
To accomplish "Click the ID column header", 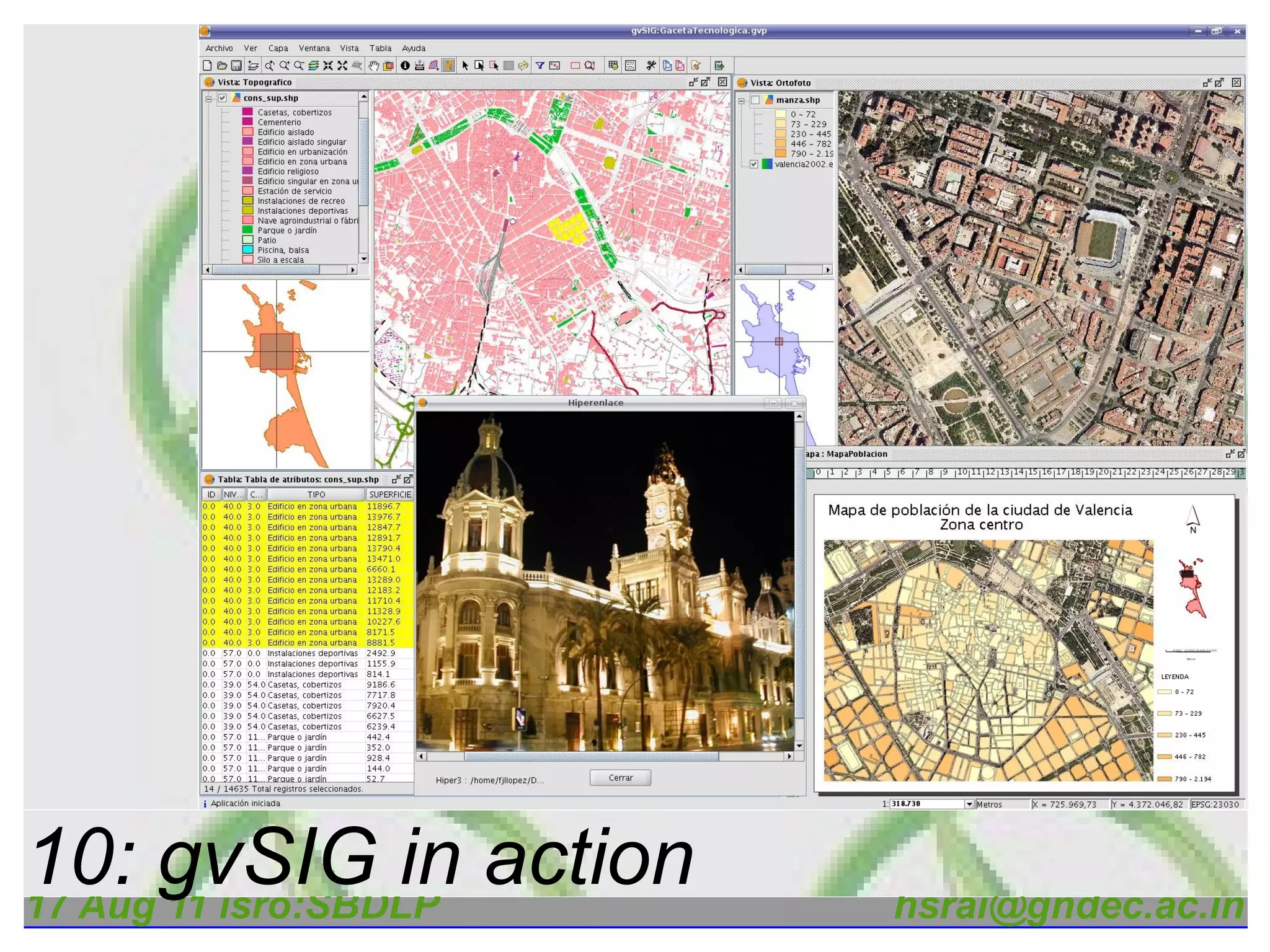I will [211, 495].
